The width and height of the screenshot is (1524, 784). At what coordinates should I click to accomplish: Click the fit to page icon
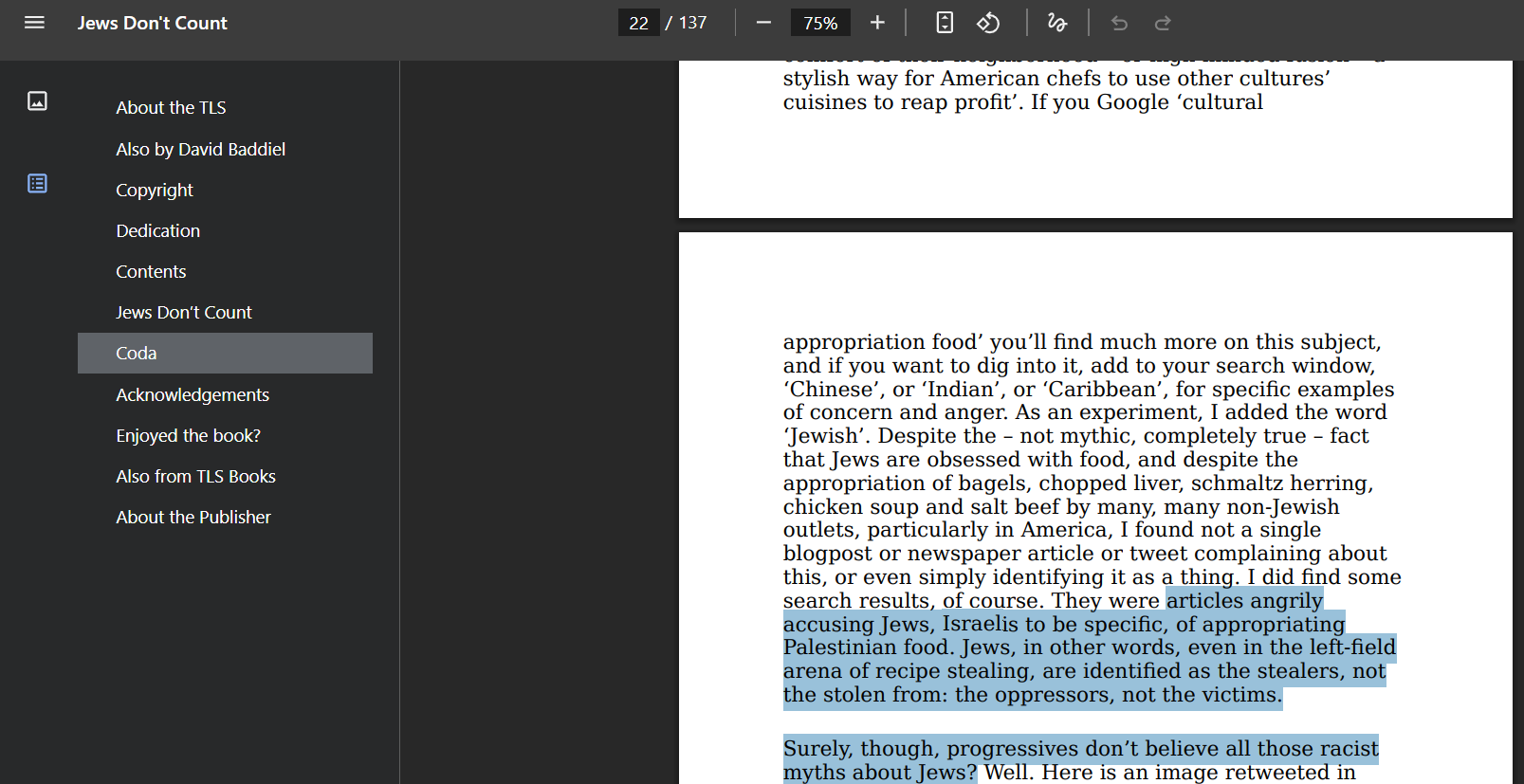(945, 23)
